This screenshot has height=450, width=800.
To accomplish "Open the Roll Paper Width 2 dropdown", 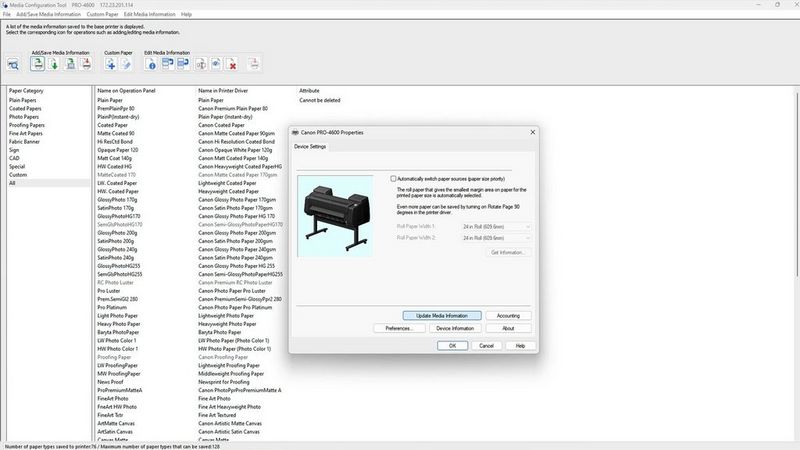I will 494,239.
